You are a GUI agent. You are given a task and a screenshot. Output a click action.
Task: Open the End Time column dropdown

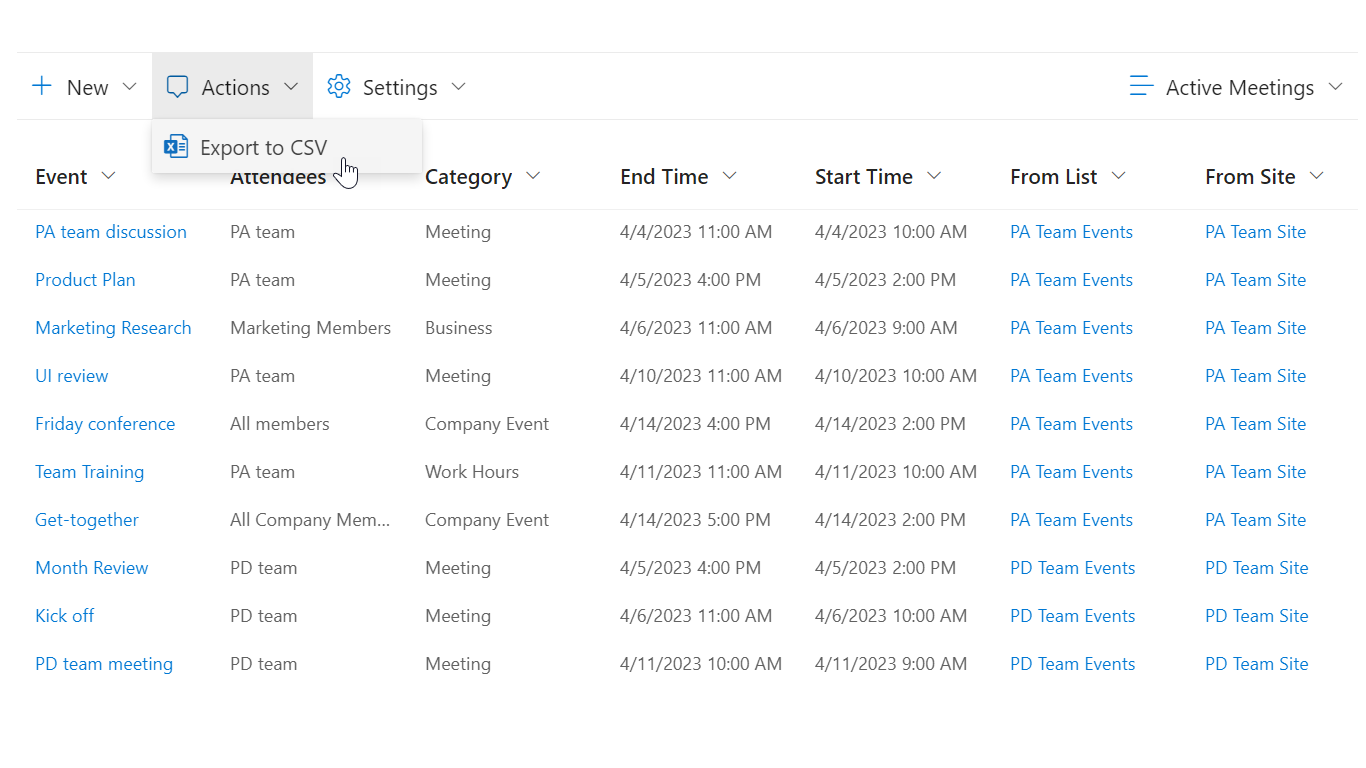pyautogui.click(x=730, y=177)
